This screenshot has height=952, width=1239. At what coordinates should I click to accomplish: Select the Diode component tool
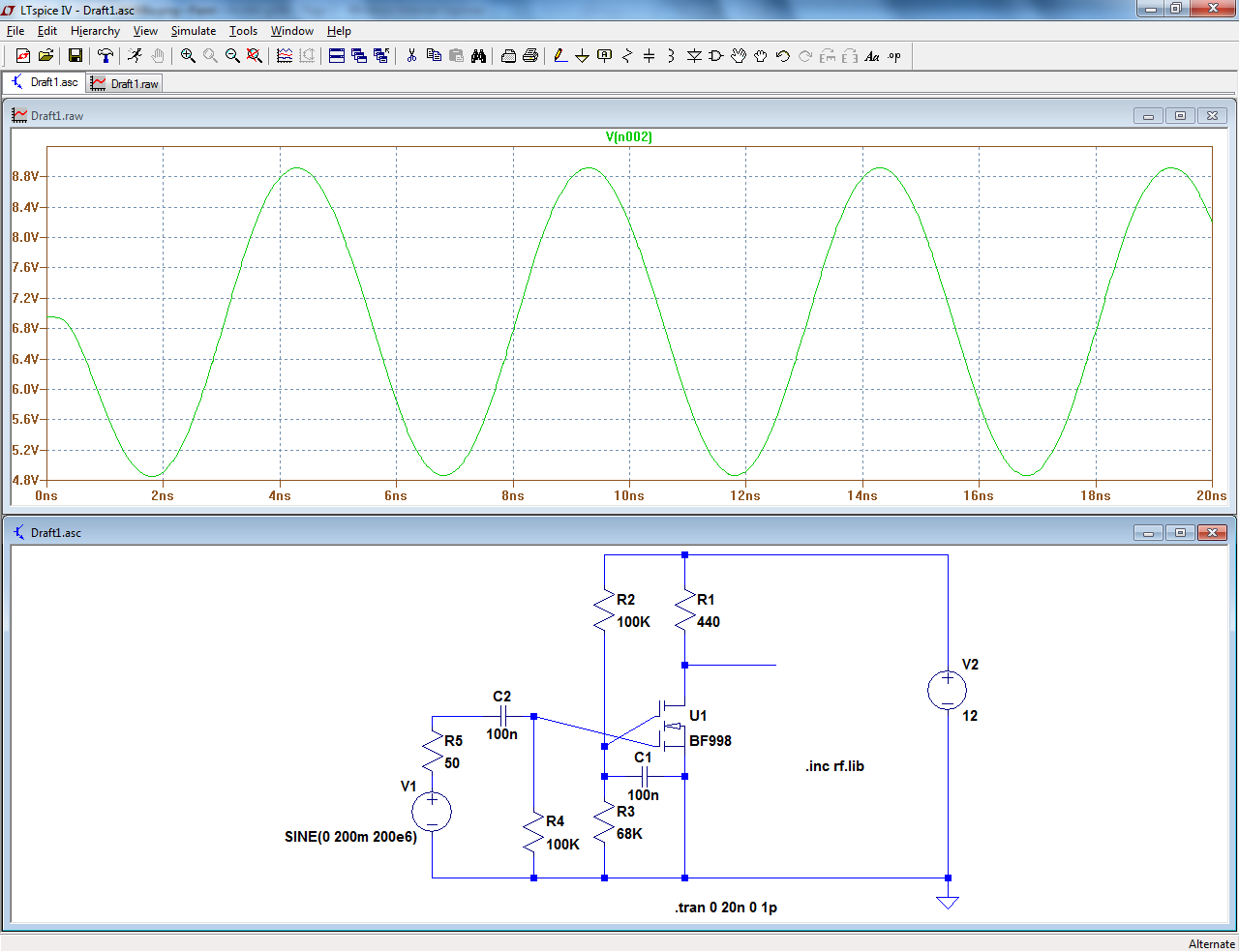pyautogui.click(x=694, y=56)
